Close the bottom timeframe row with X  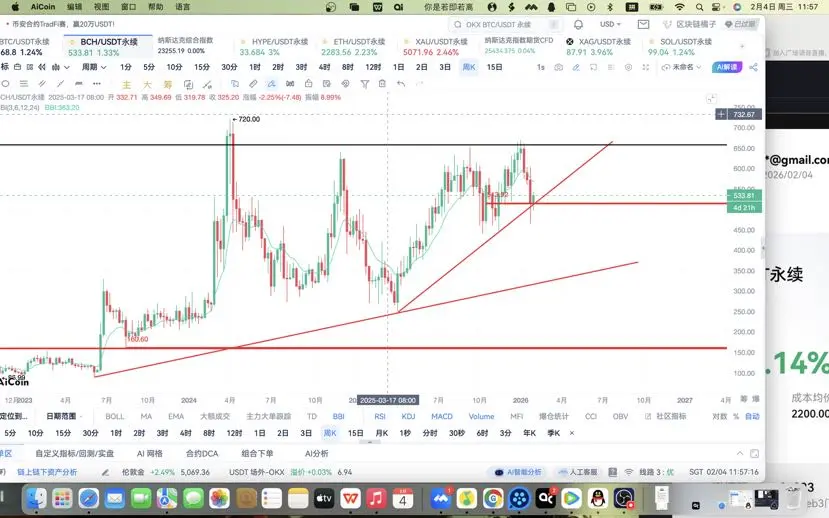pyautogui.click(x=572, y=433)
